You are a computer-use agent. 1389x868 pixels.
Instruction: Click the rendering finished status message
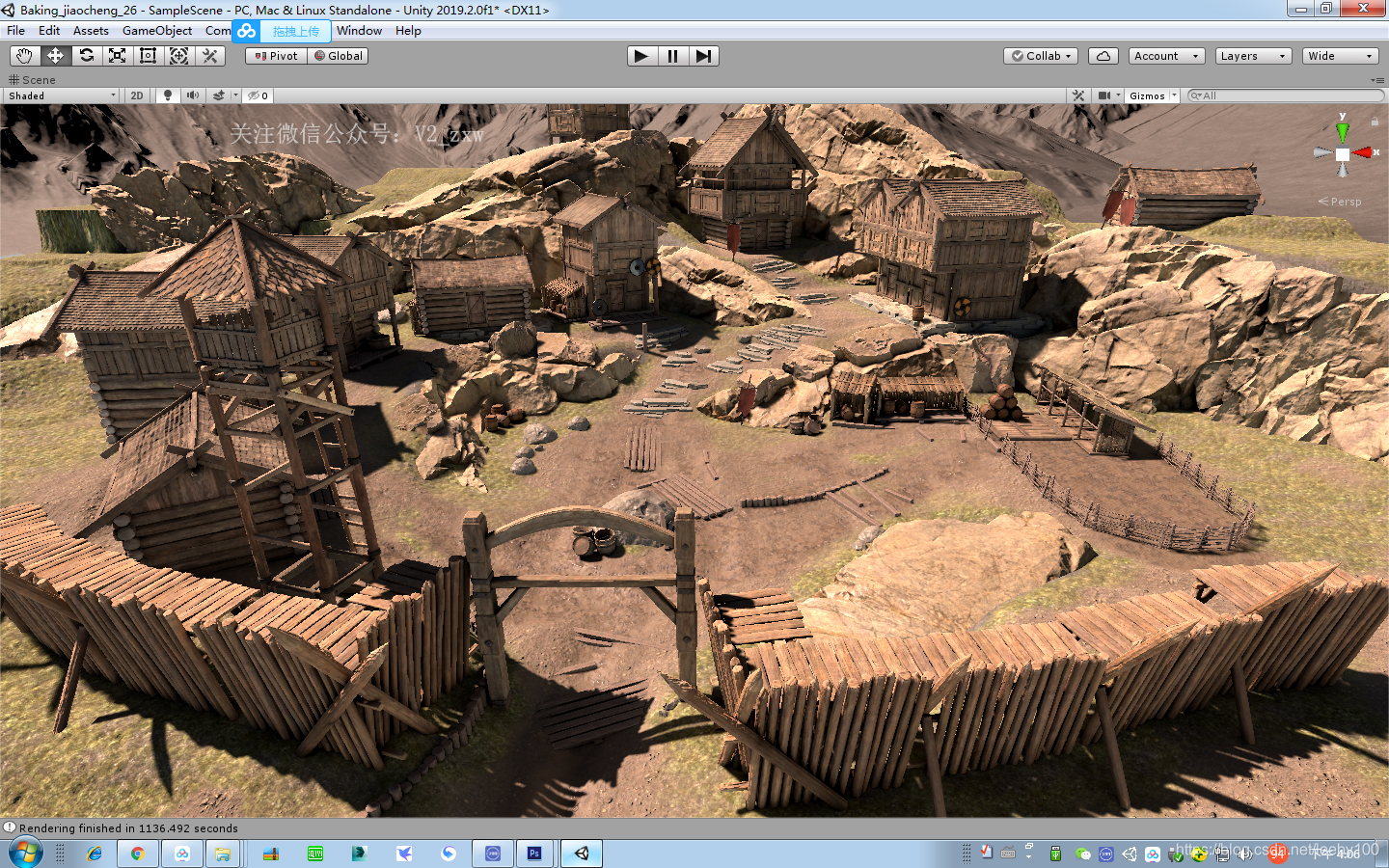point(128,828)
